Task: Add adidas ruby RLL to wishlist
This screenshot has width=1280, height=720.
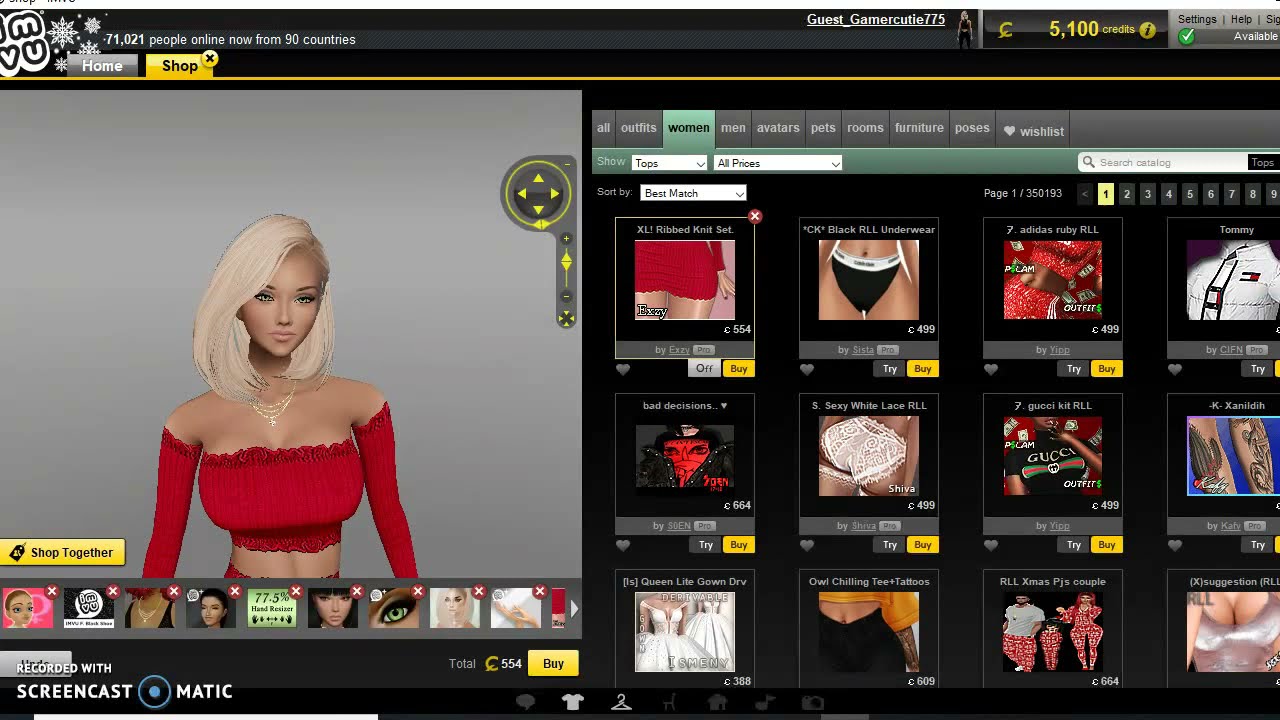Action: pos(991,370)
